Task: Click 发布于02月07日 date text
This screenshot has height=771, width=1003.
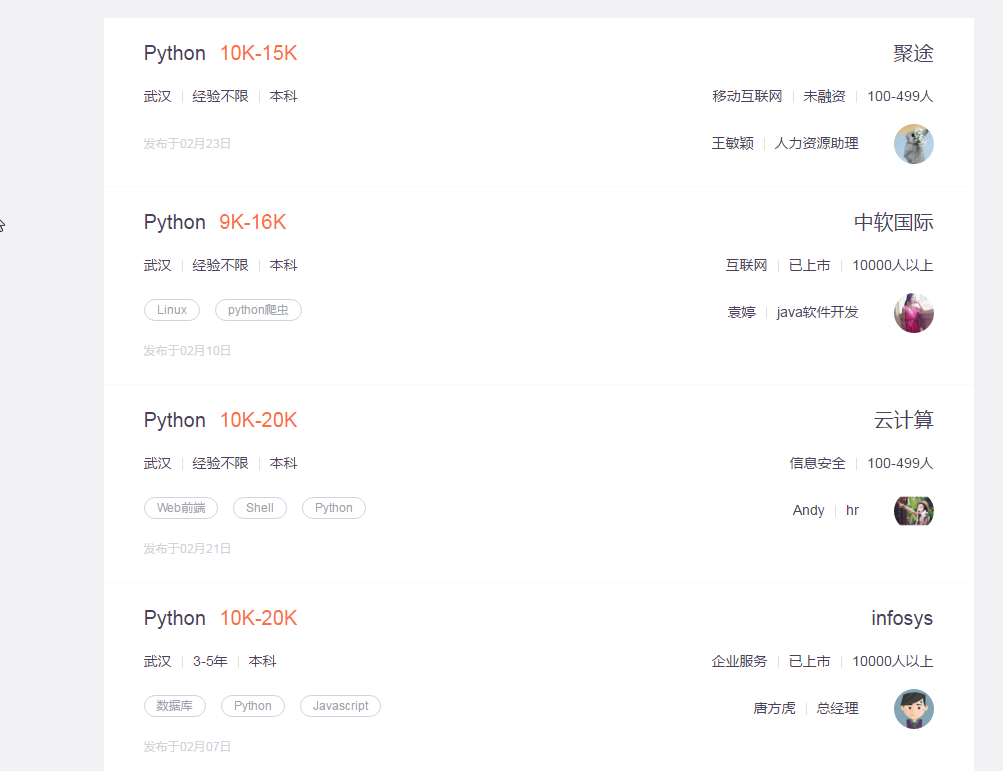Action: 187,747
